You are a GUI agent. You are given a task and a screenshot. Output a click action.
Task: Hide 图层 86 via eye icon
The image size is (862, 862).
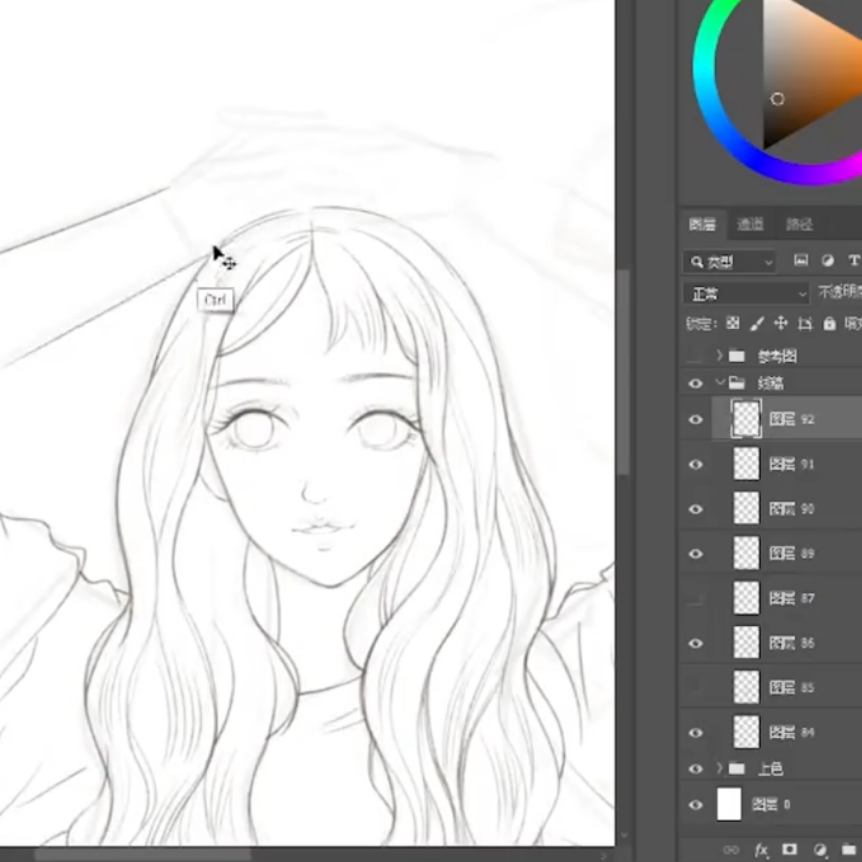tap(695, 643)
